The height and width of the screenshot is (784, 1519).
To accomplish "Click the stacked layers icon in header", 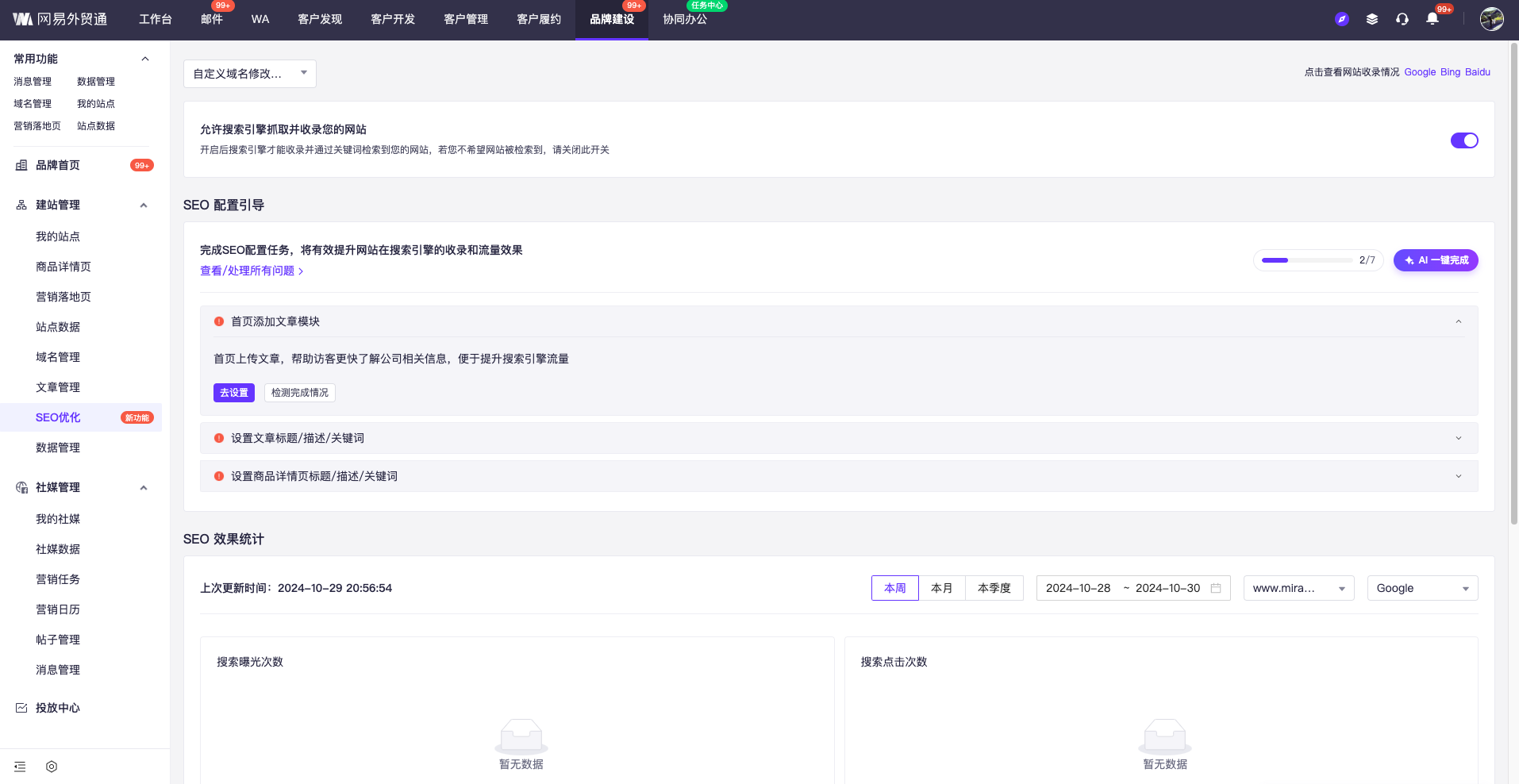I will tap(1372, 19).
